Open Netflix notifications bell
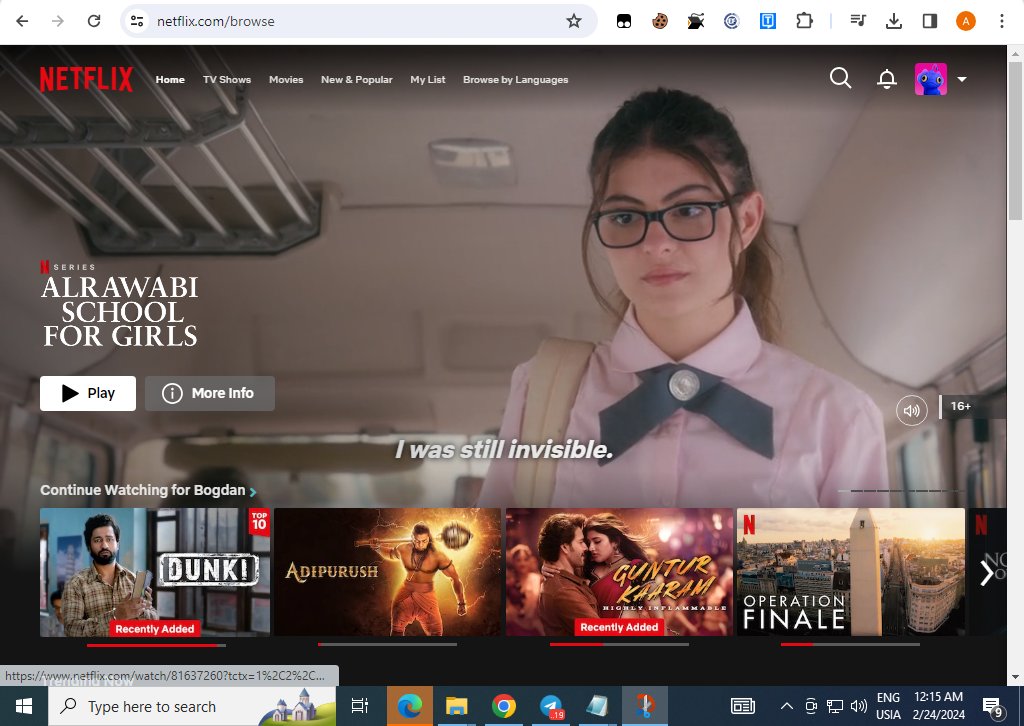The height and width of the screenshot is (726, 1024). tap(886, 79)
